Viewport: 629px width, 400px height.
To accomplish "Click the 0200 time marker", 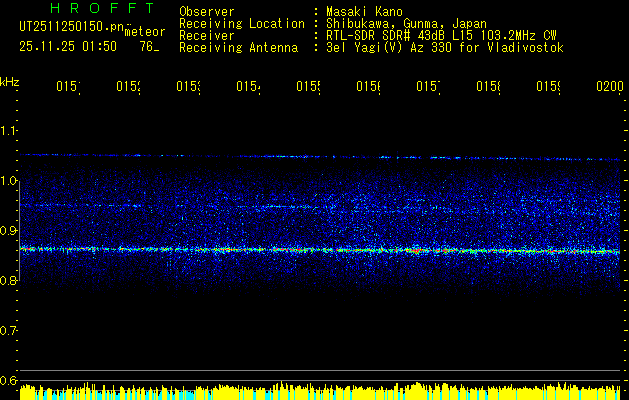I will click(610, 87).
